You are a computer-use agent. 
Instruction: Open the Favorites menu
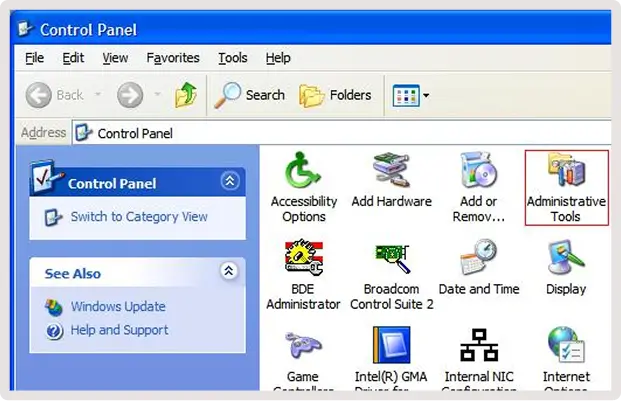pos(173,58)
